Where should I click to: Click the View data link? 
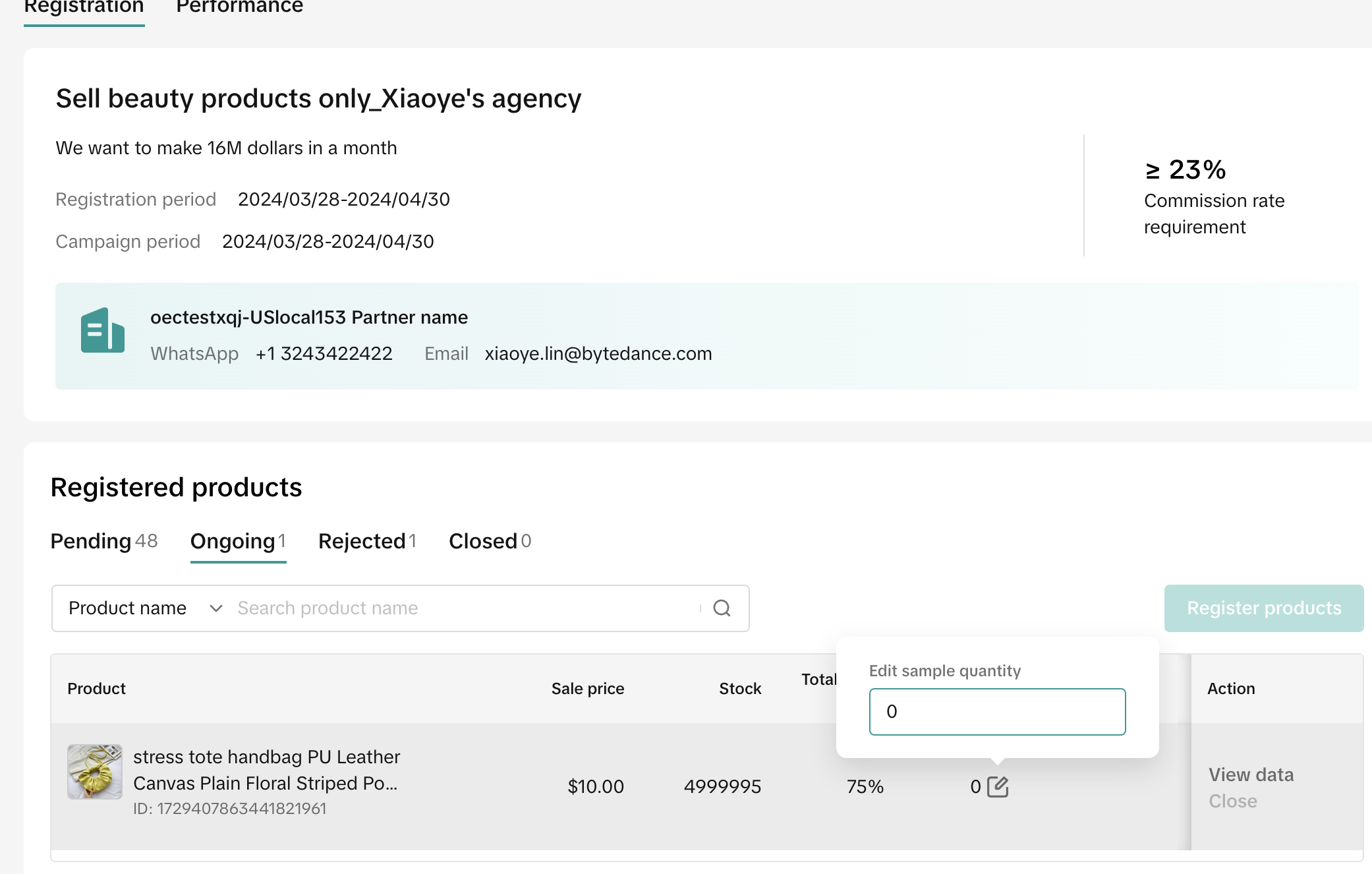[1251, 774]
